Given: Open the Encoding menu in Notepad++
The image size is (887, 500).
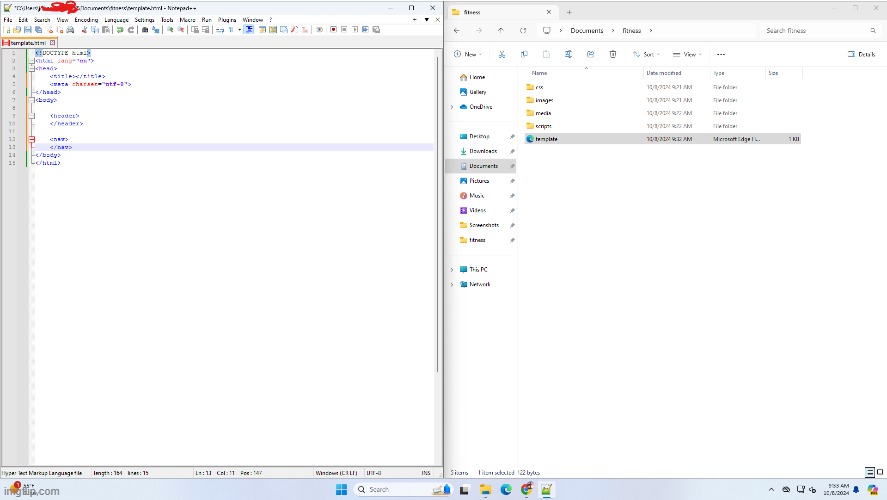Looking at the screenshot, I should click(86, 20).
